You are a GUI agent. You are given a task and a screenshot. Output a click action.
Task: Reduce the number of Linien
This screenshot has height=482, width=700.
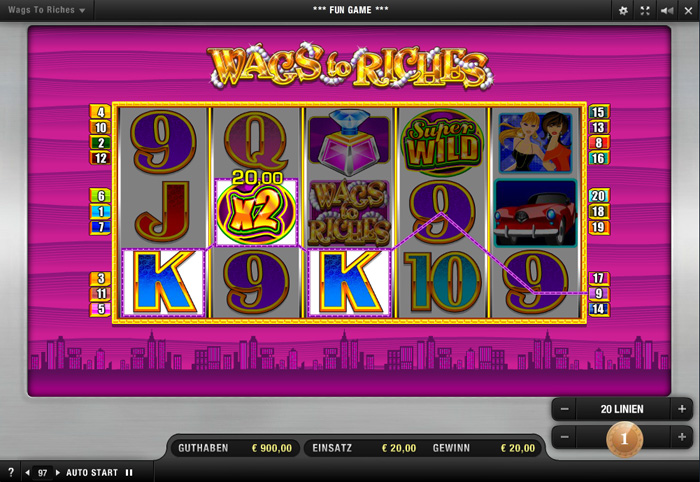tap(564, 409)
